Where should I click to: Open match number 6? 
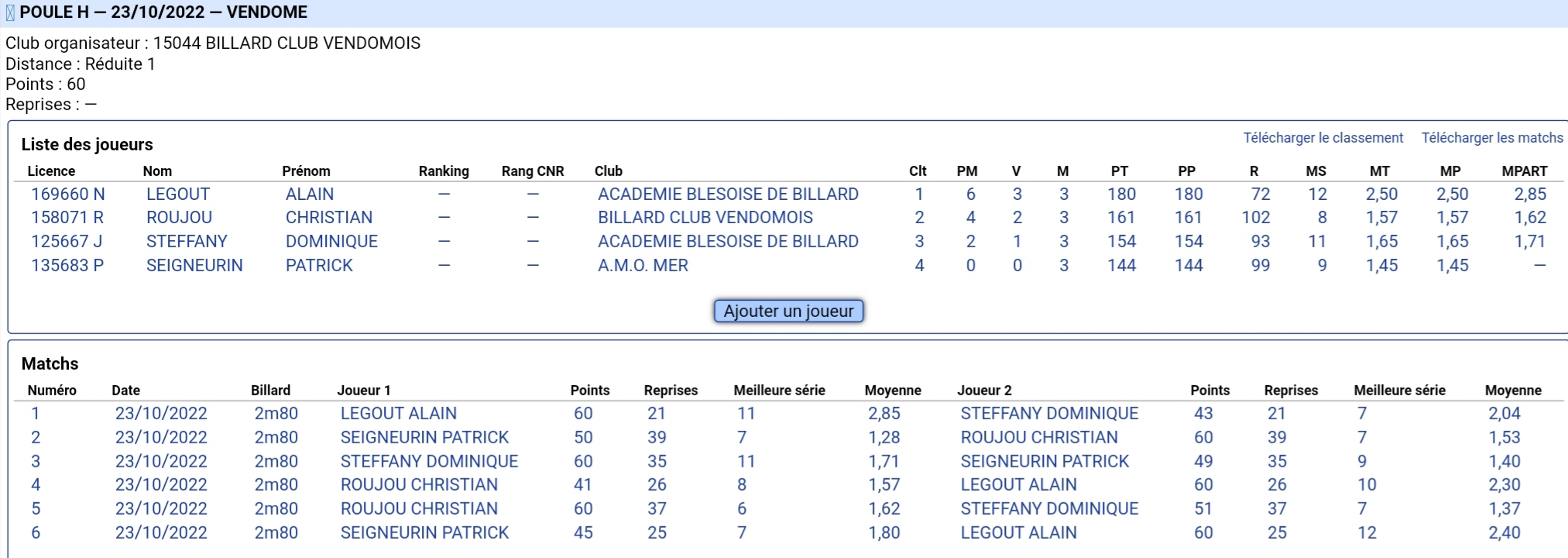tap(36, 533)
